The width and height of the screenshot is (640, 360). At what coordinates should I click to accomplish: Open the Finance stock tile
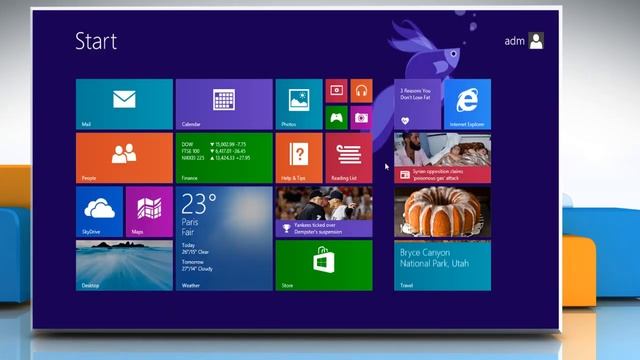[x=224, y=158]
